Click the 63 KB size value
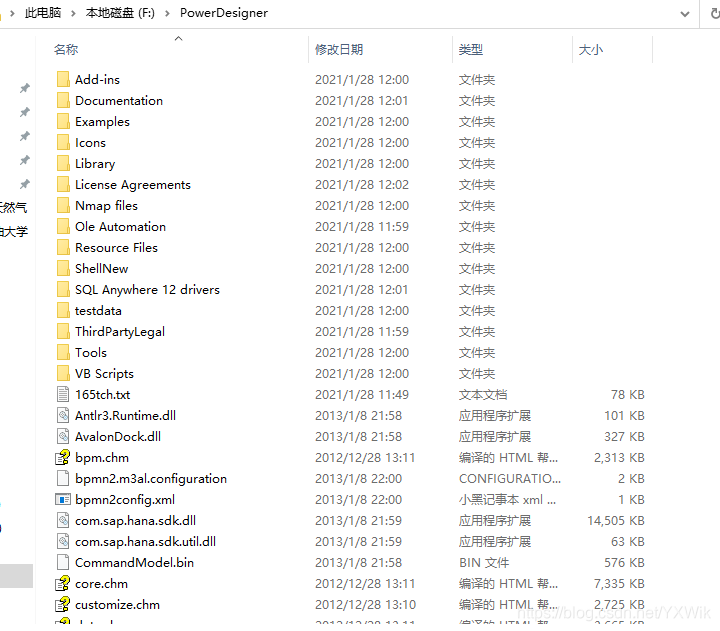 click(x=627, y=542)
